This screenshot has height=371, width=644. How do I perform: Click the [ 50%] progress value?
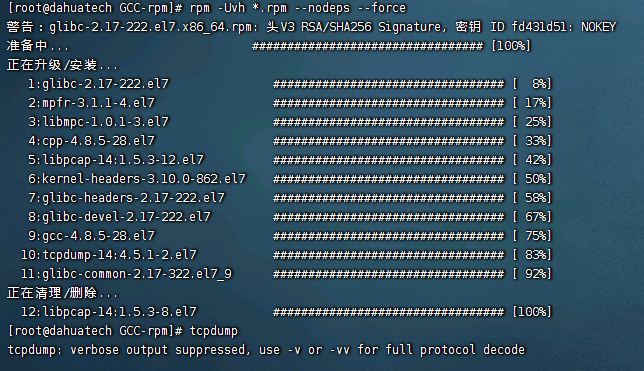click(532, 179)
